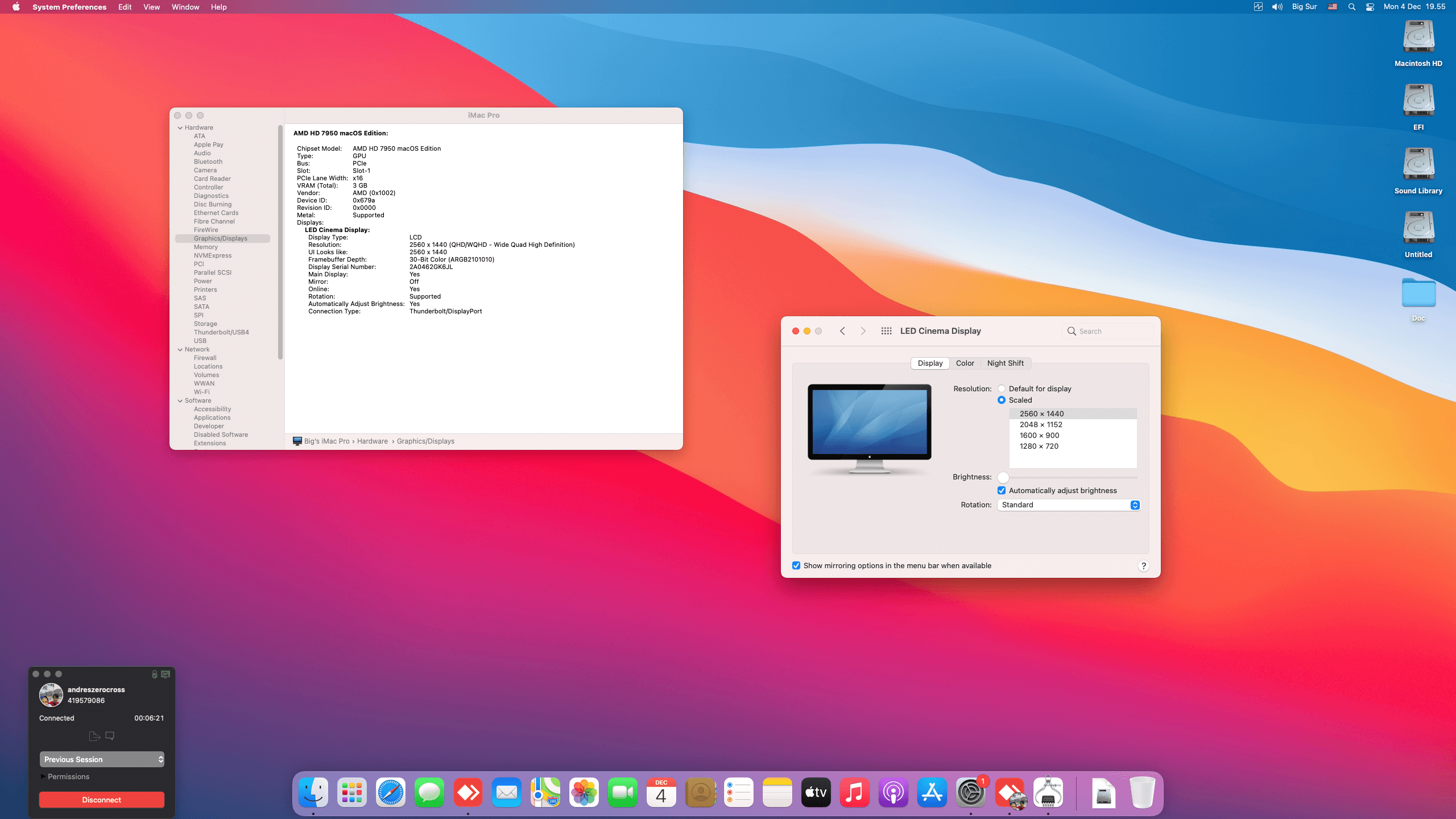This screenshot has height=819, width=1456.
Task: Open App Store from the Dock
Action: [932, 792]
